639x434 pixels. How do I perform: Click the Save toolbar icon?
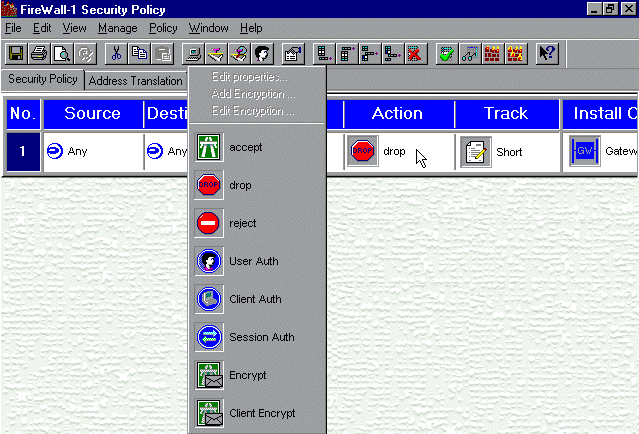pos(16,53)
